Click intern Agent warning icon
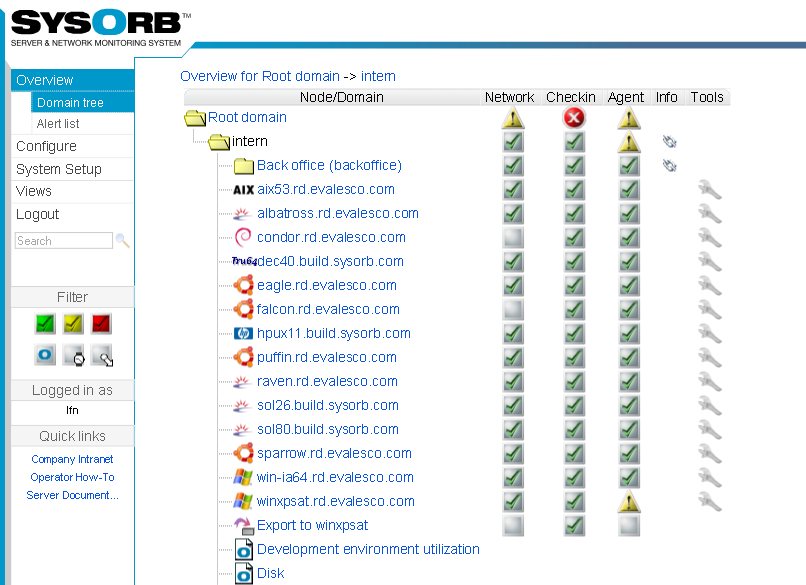 pos(629,142)
